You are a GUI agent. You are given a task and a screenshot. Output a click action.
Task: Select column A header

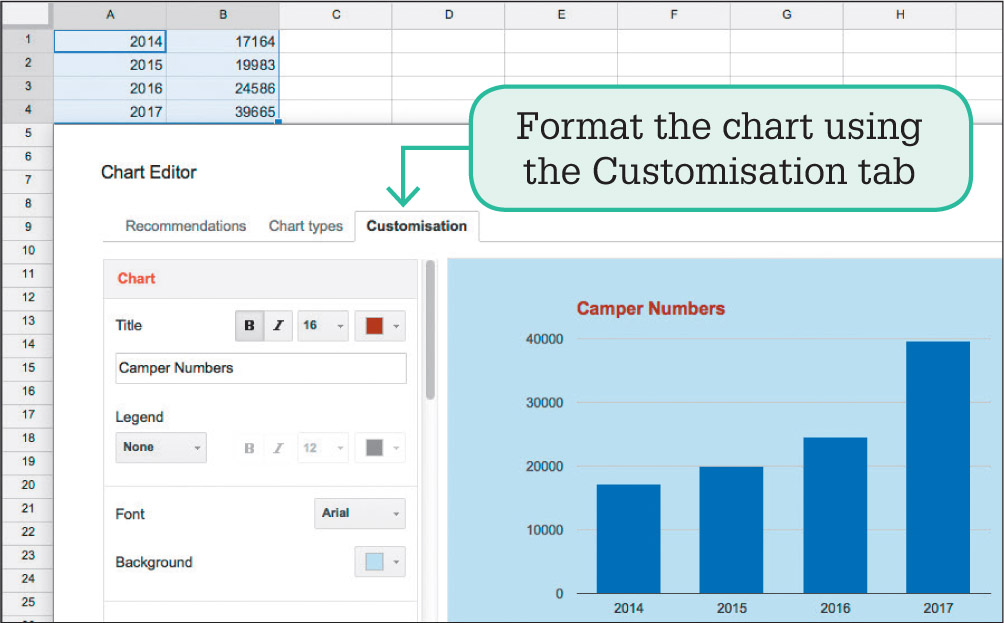[x=110, y=15]
